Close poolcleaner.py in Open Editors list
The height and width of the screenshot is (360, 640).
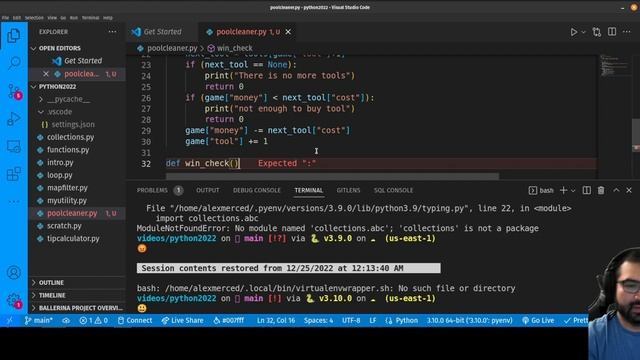pos(46,74)
